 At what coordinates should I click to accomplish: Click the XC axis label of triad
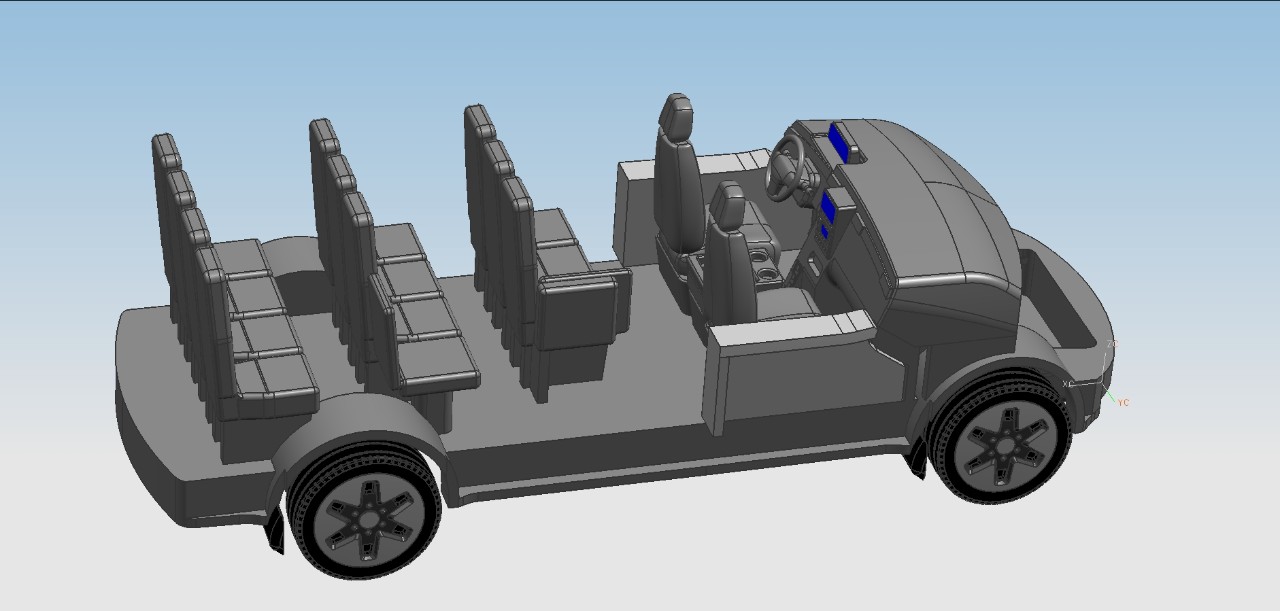(x=1067, y=383)
